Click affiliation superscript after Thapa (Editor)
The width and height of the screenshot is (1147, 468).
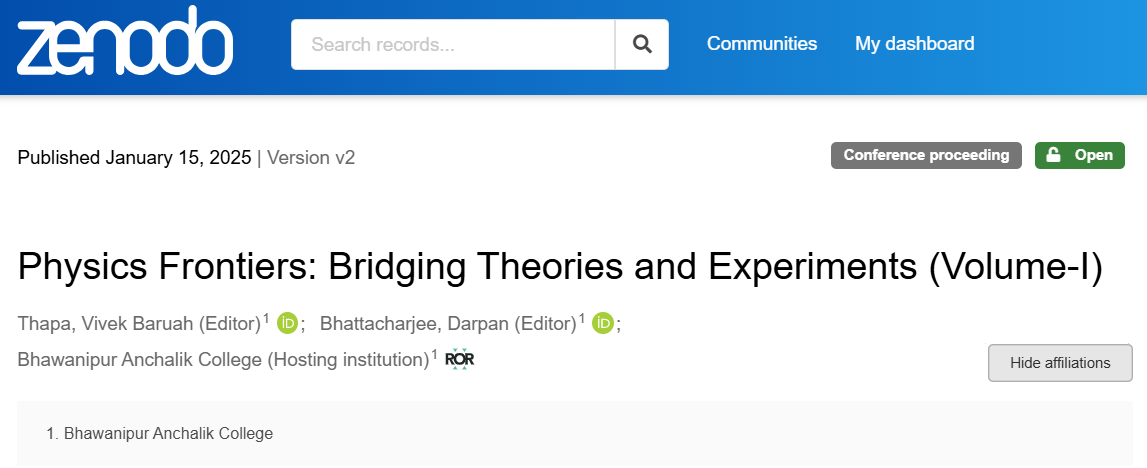click(266, 318)
